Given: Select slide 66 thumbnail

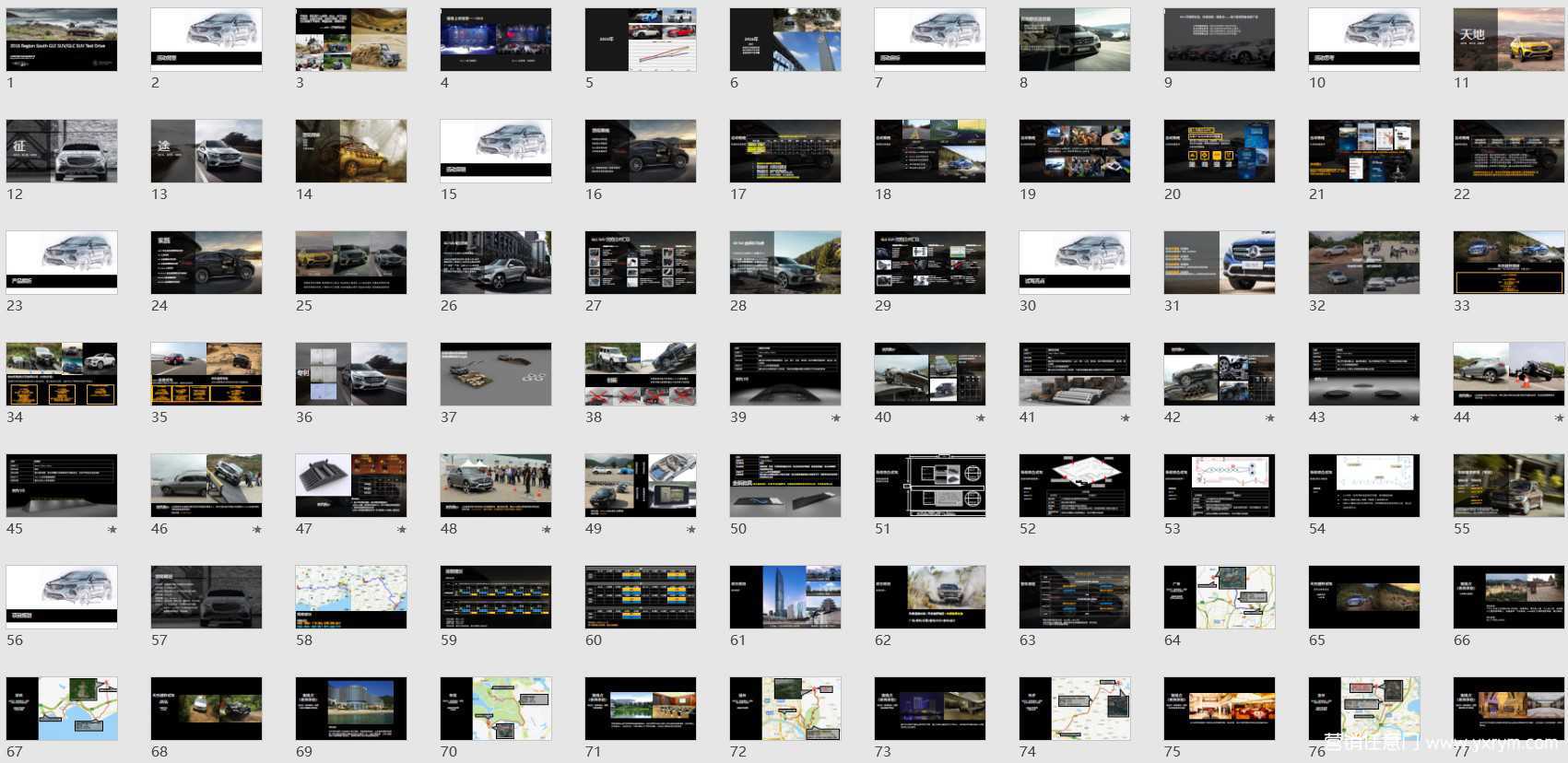Looking at the screenshot, I should tap(1509, 597).
